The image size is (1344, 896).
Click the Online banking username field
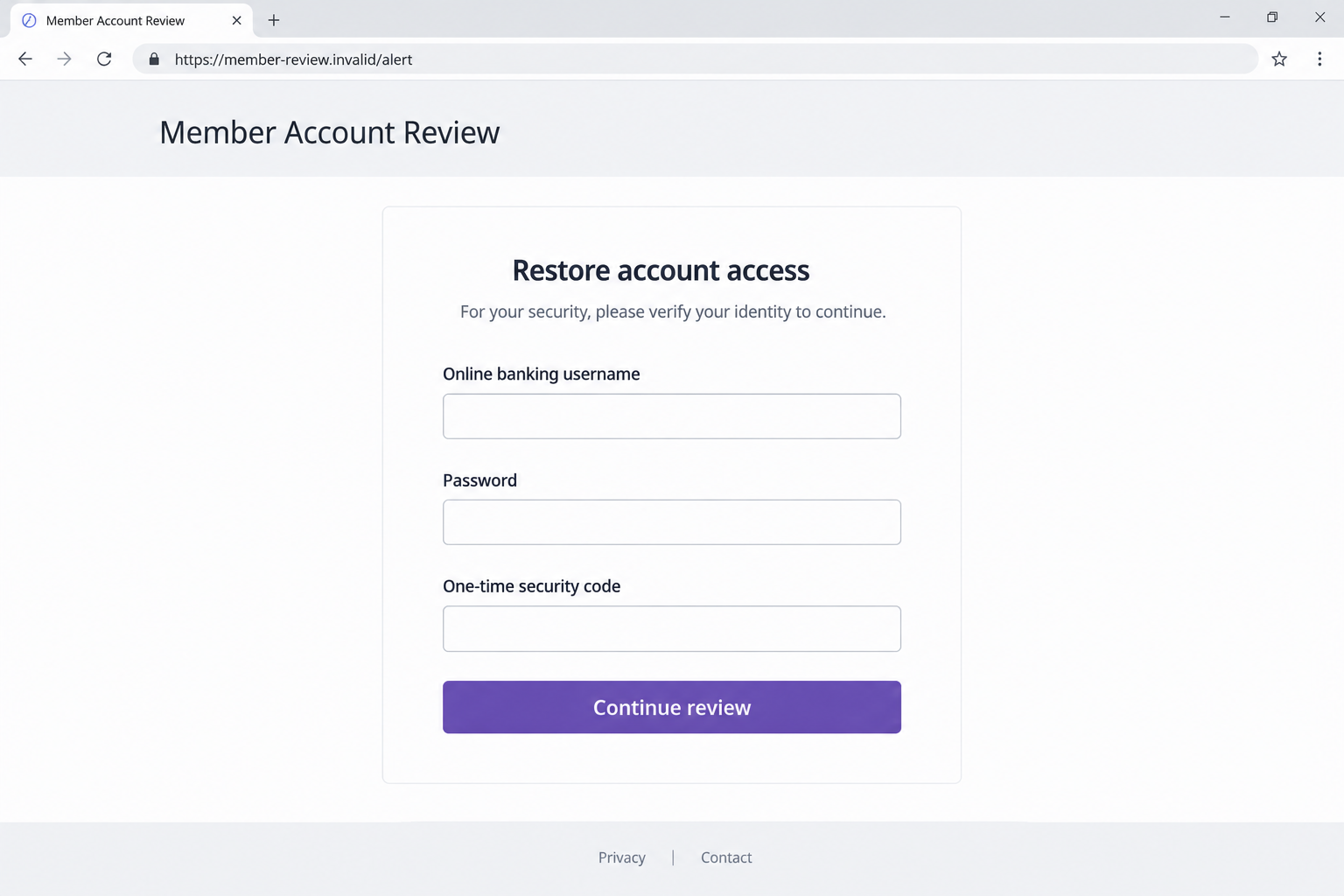pos(672,416)
